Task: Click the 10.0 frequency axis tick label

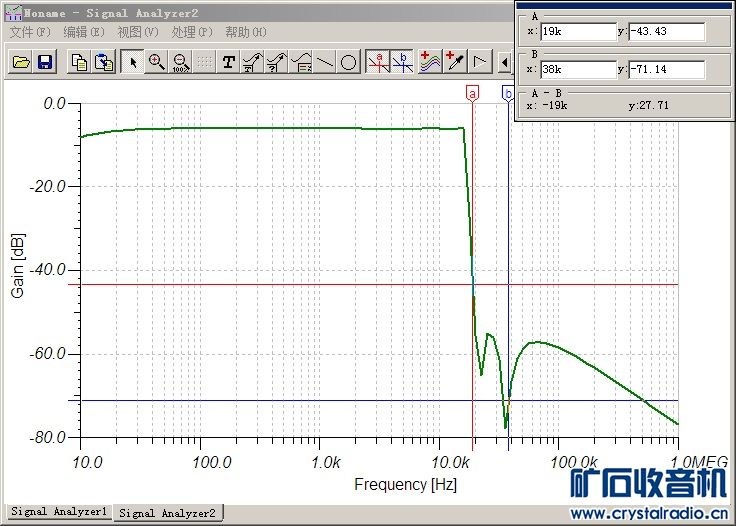Action: [87, 462]
